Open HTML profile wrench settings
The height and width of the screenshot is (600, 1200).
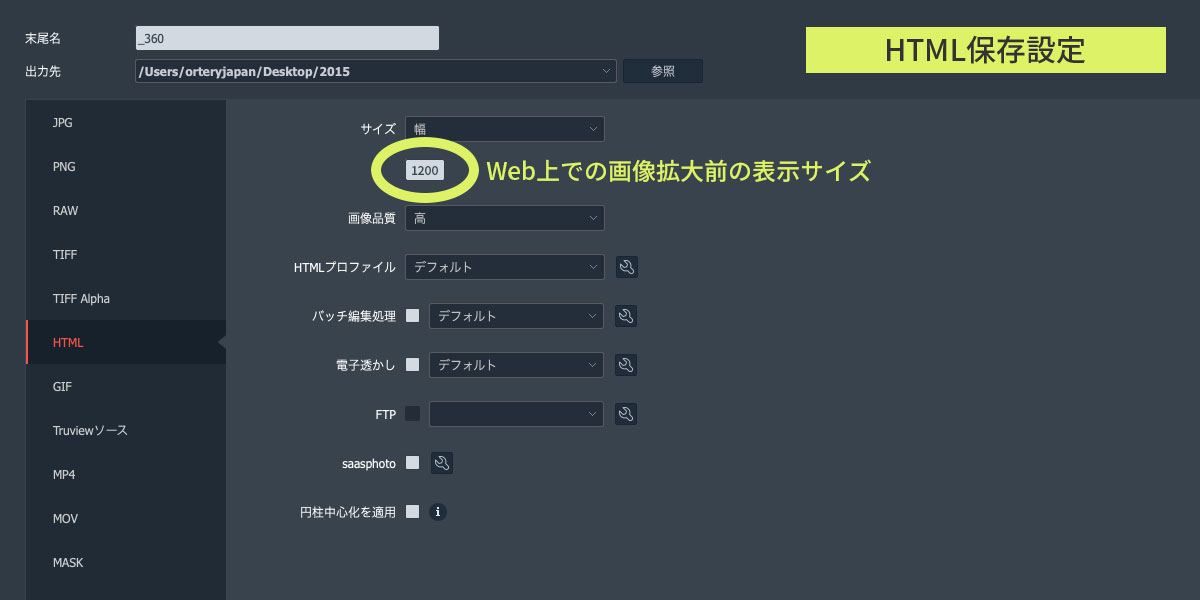tap(626, 267)
